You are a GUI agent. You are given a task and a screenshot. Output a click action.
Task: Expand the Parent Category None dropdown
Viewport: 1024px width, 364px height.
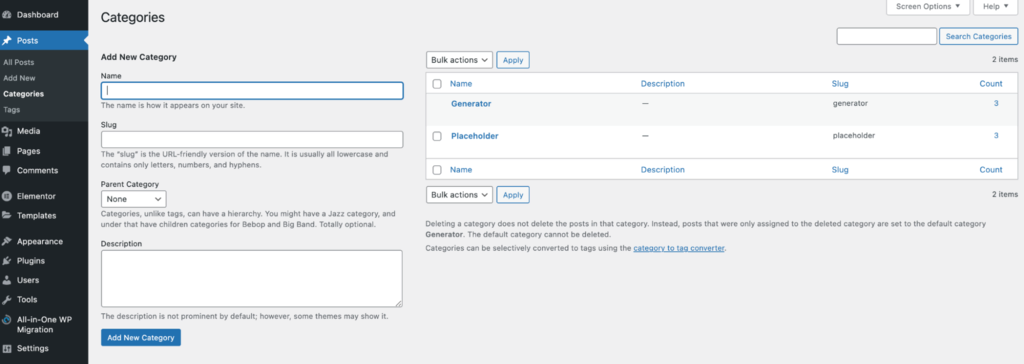134,199
